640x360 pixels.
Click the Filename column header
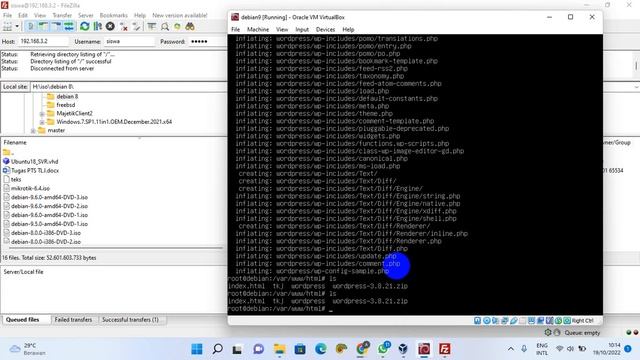tap(15, 142)
